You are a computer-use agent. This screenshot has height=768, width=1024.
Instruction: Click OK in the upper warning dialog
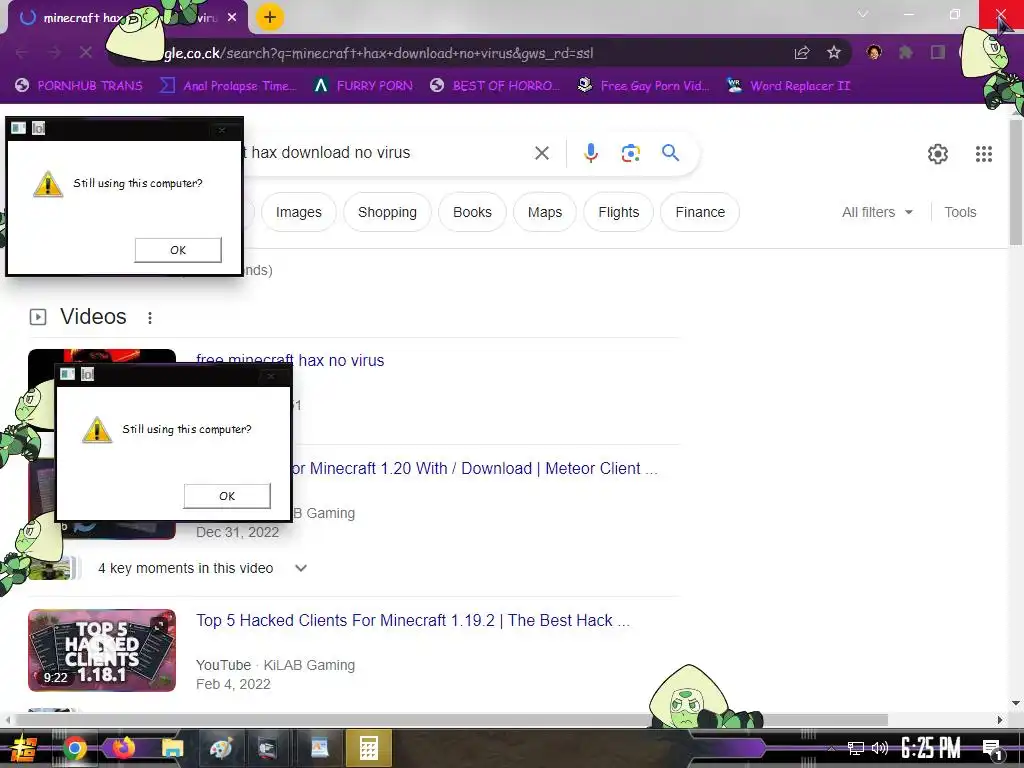click(x=178, y=250)
